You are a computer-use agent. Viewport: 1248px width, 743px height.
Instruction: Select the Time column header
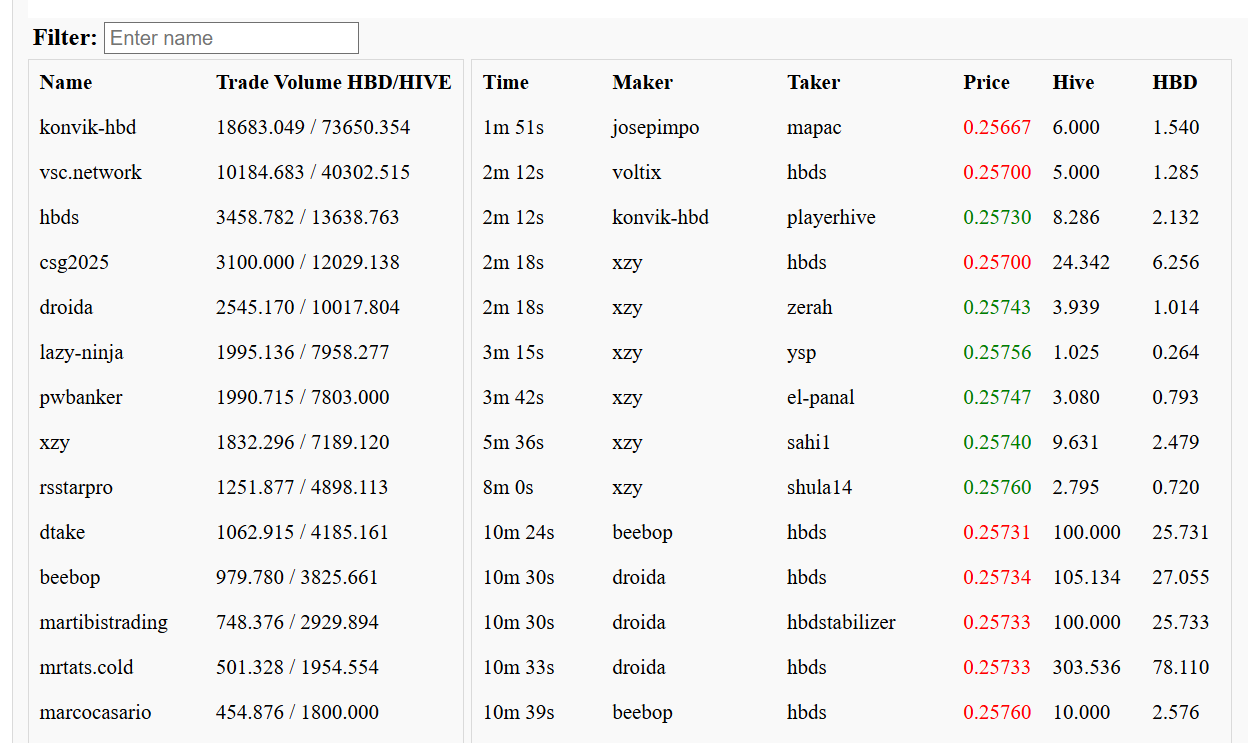[x=506, y=83]
